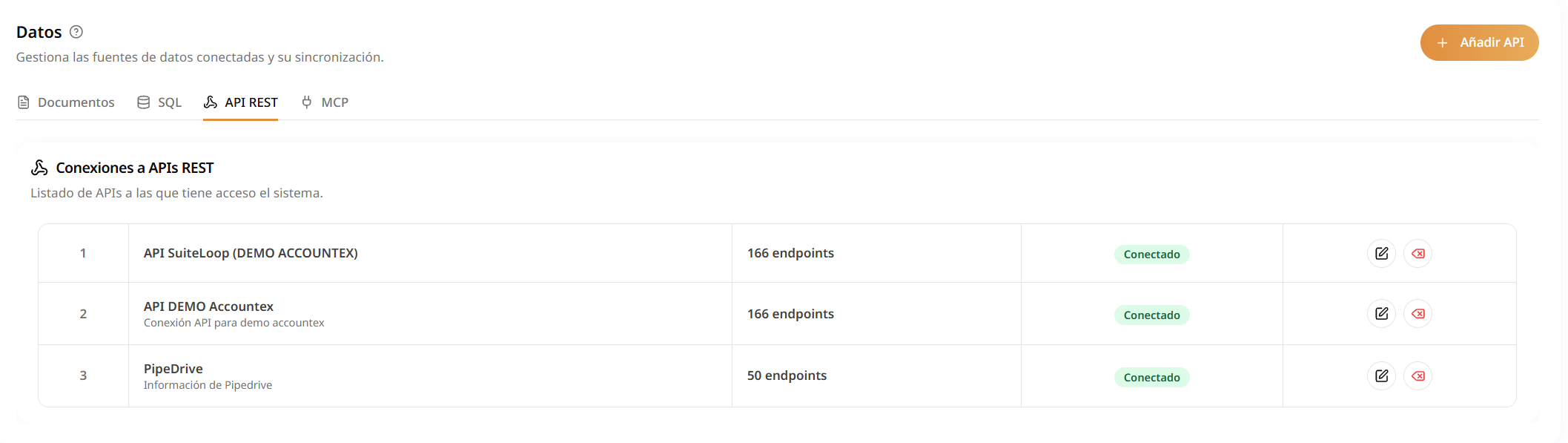The width and height of the screenshot is (1568, 443).
Task: Delete the API DEMO Accountex connection
Action: (x=1418, y=314)
